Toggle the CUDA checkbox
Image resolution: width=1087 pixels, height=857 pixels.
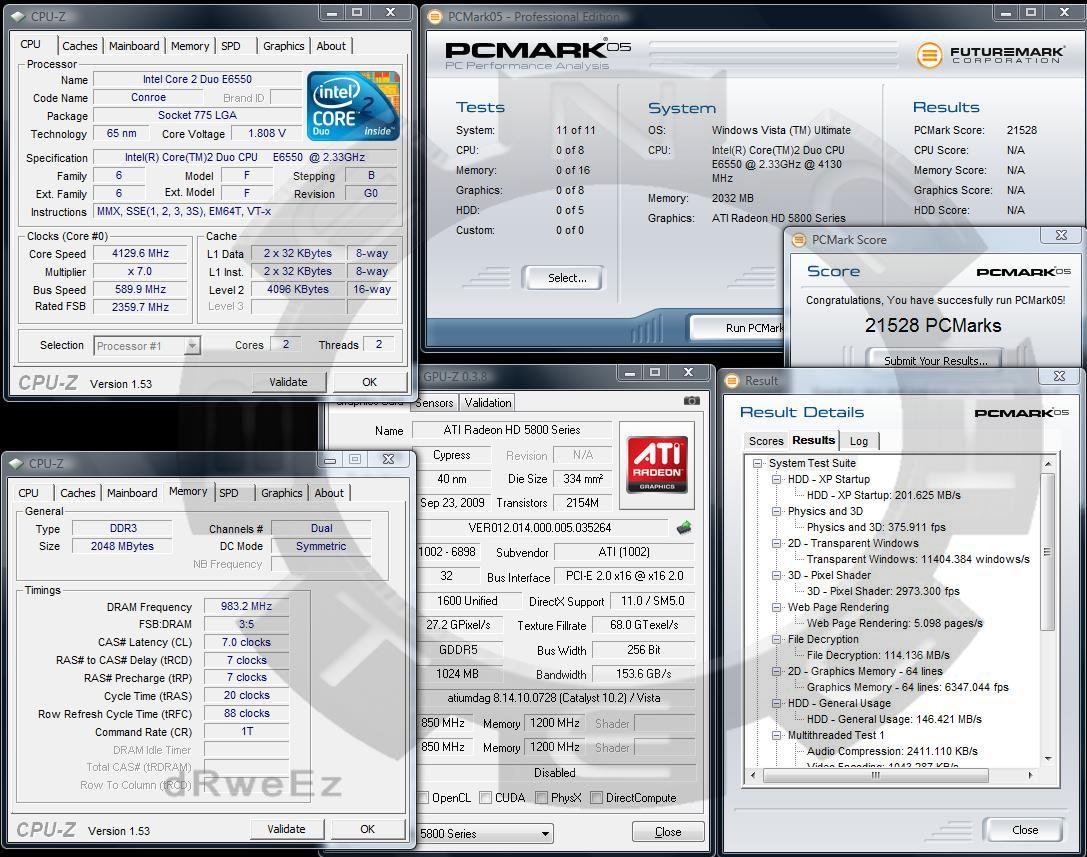pyautogui.click(x=485, y=798)
